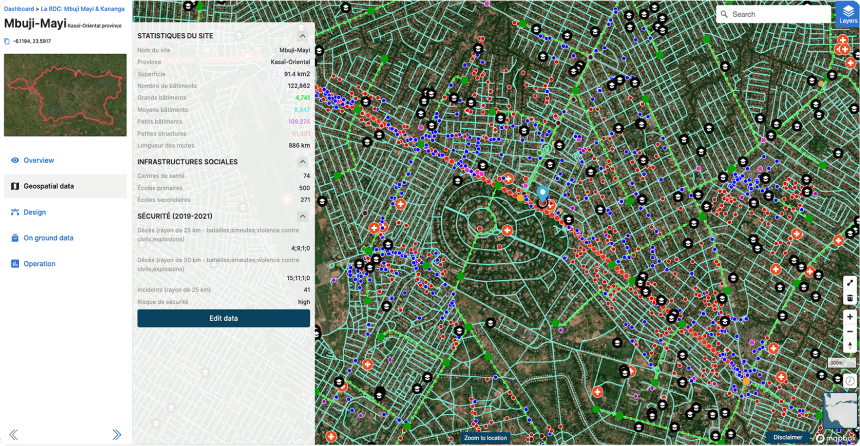The height and width of the screenshot is (446, 860).
Task: Collapse the Sécurité (2019-2021) section
Action: pyautogui.click(x=303, y=215)
